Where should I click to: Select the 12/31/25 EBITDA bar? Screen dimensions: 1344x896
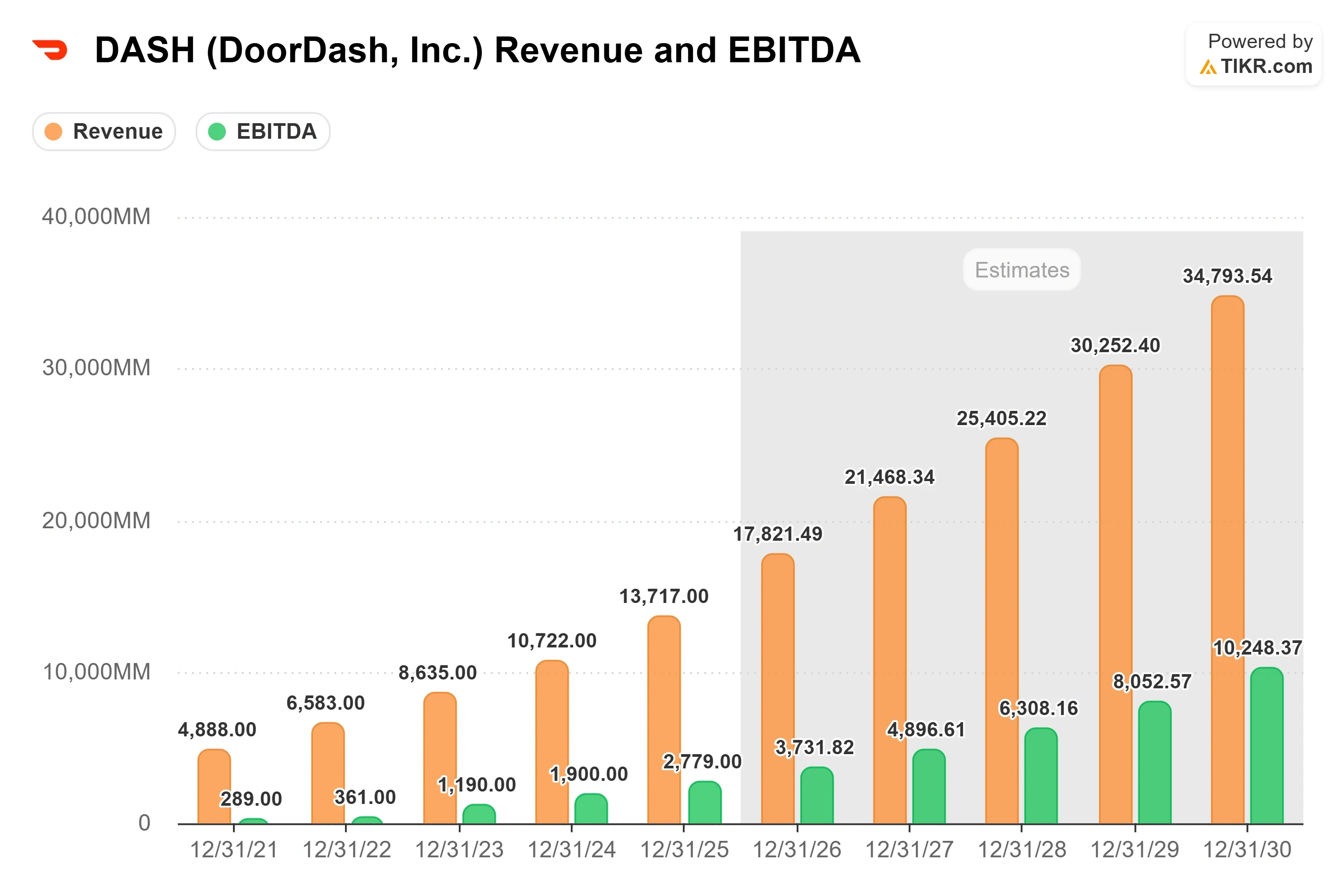pos(704,802)
